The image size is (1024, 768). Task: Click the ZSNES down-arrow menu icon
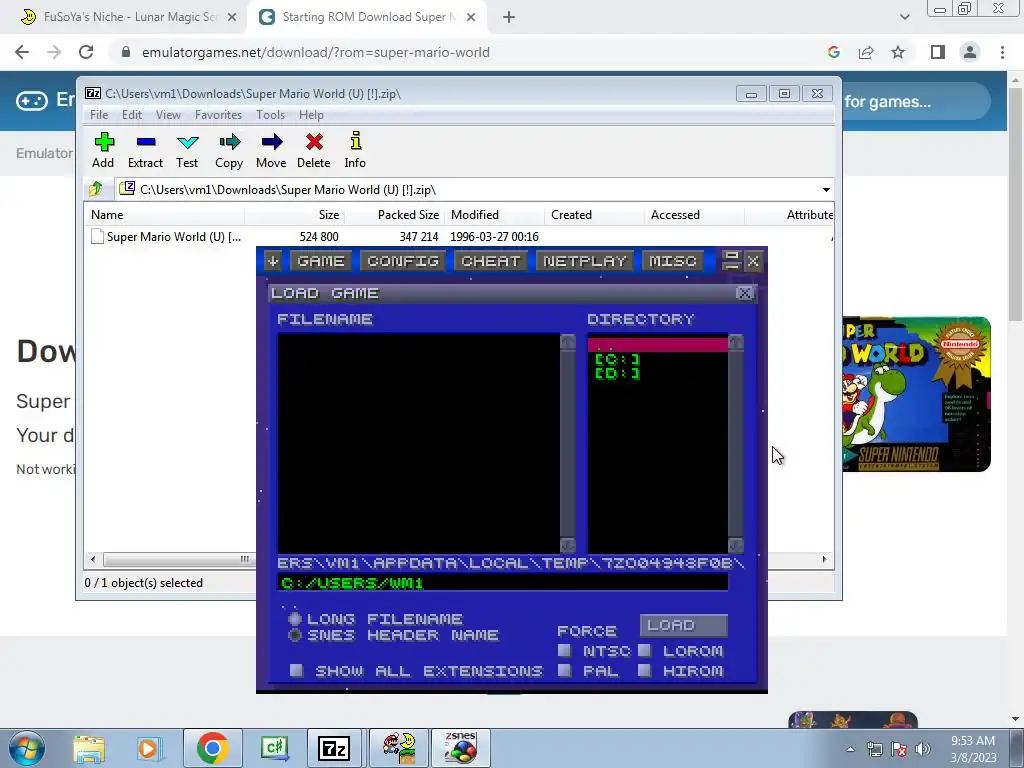click(x=273, y=261)
